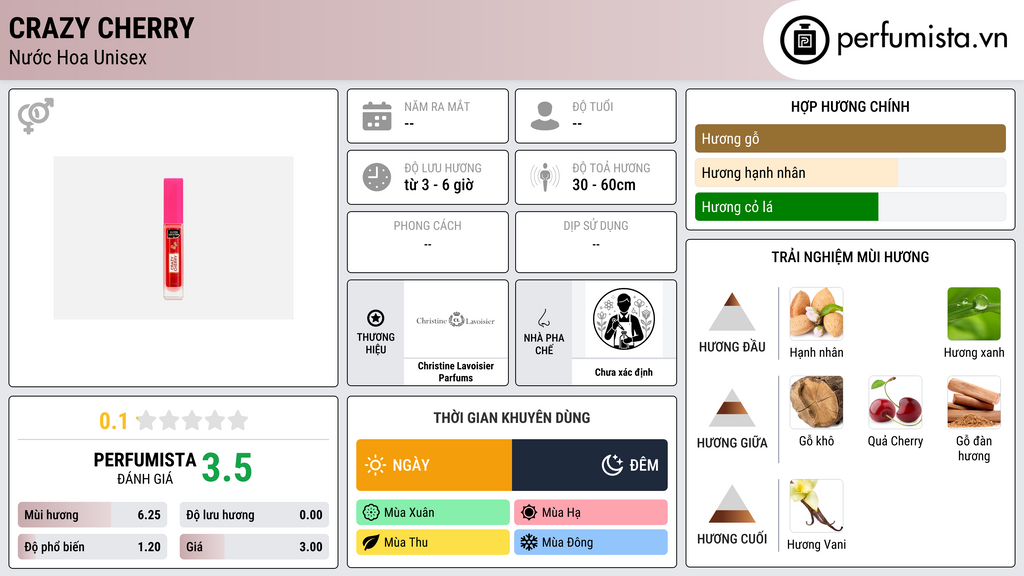Click the Quả Cherry note image
This screenshot has width=1024, height=576.
(x=895, y=402)
